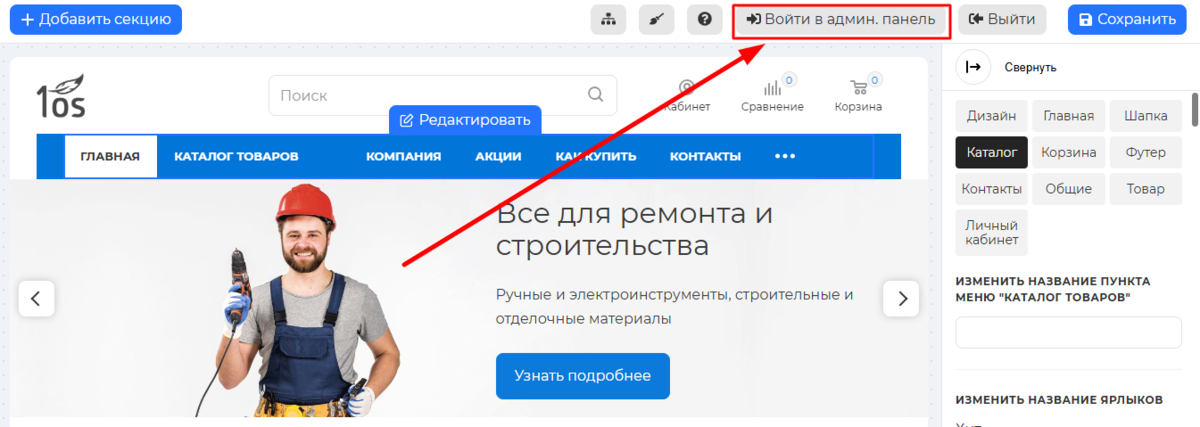Screen dimensions: 1200x427
Task: Expand the three dots menu overflow
Action: point(785,156)
